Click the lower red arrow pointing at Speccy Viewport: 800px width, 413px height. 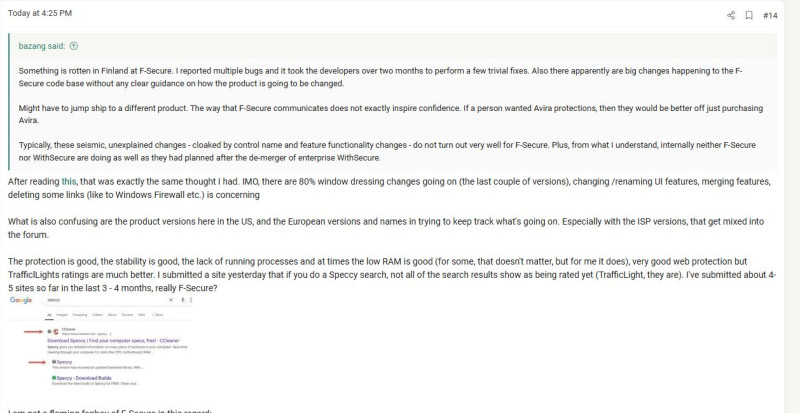pyautogui.click(x=37, y=362)
